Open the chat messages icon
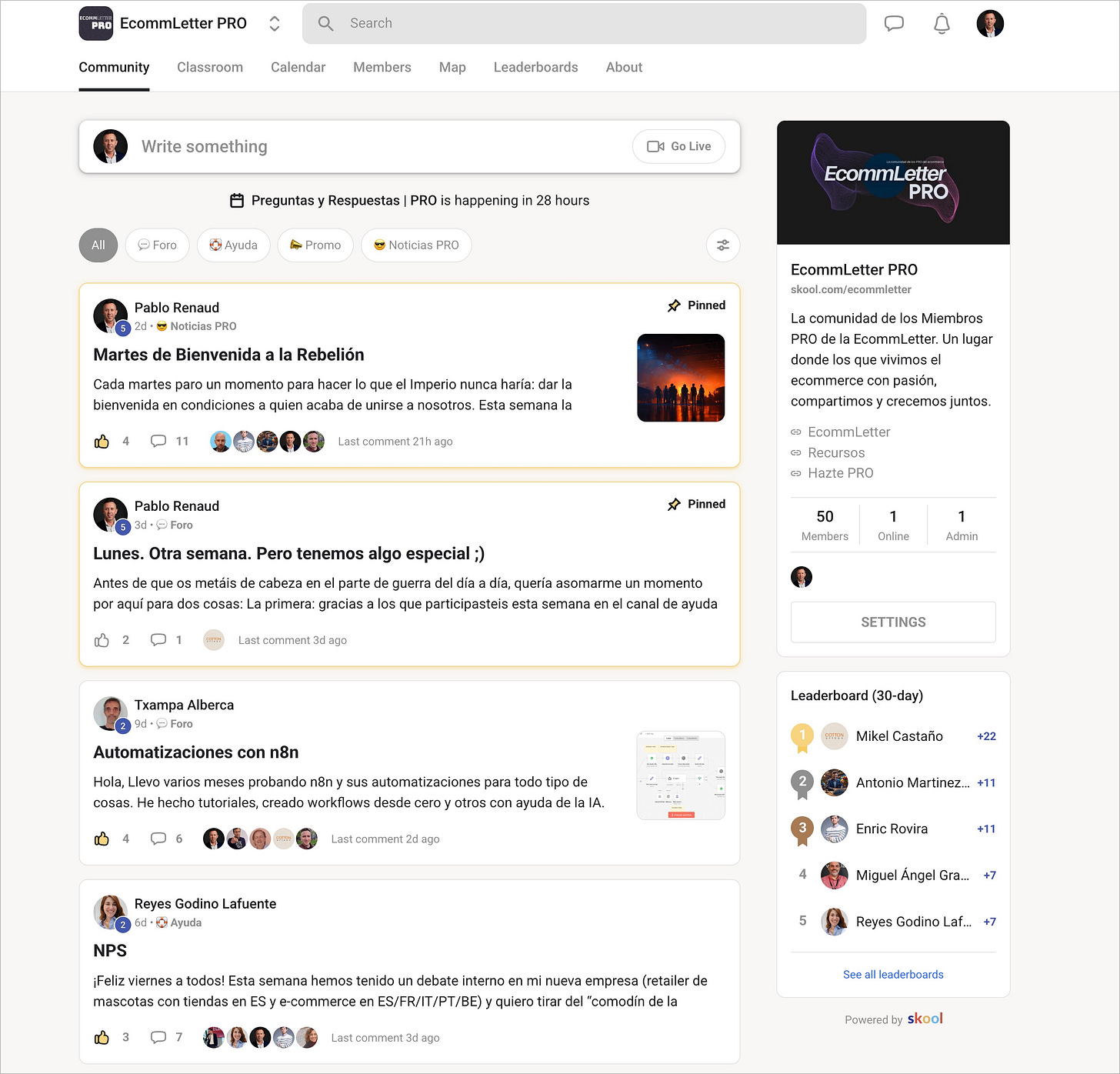Image resolution: width=1120 pixels, height=1074 pixels. pyautogui.click(x=894, y=23)
